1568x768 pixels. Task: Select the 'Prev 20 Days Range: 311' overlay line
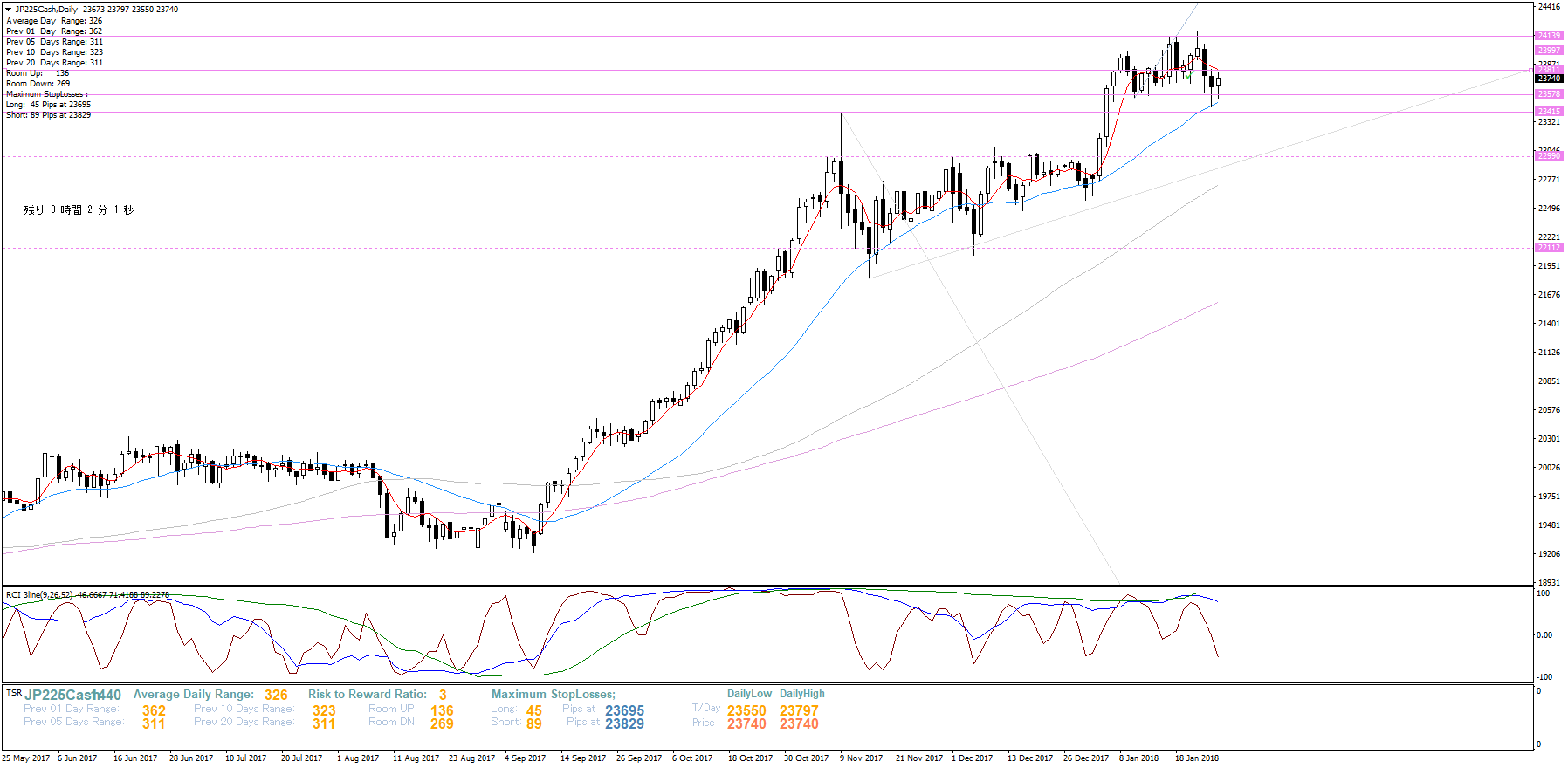[54, 63]
